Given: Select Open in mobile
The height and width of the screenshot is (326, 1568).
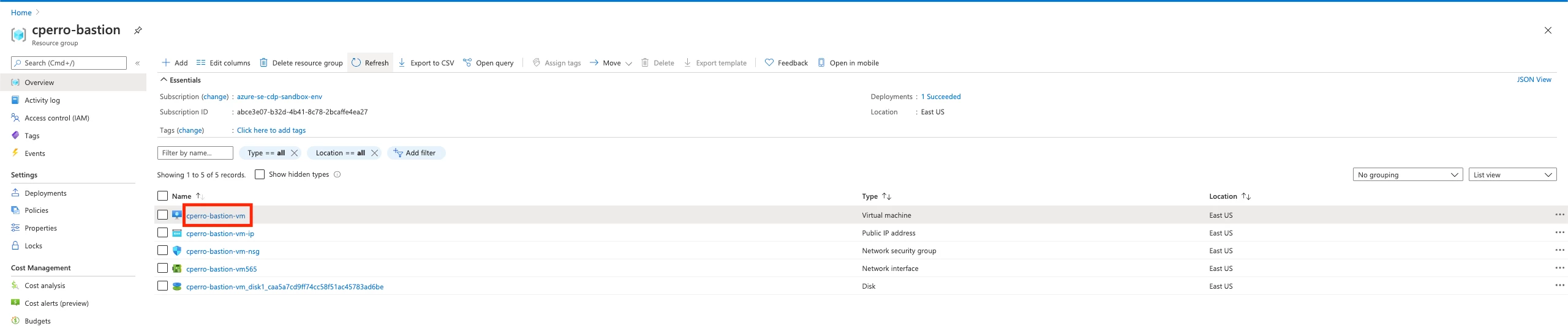Looking at the screenshot, I should 848,63.
